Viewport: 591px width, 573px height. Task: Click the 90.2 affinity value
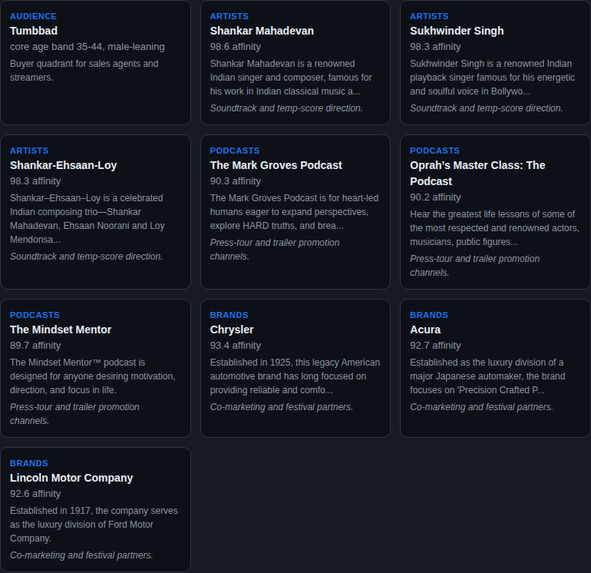[x=435, y=197]
